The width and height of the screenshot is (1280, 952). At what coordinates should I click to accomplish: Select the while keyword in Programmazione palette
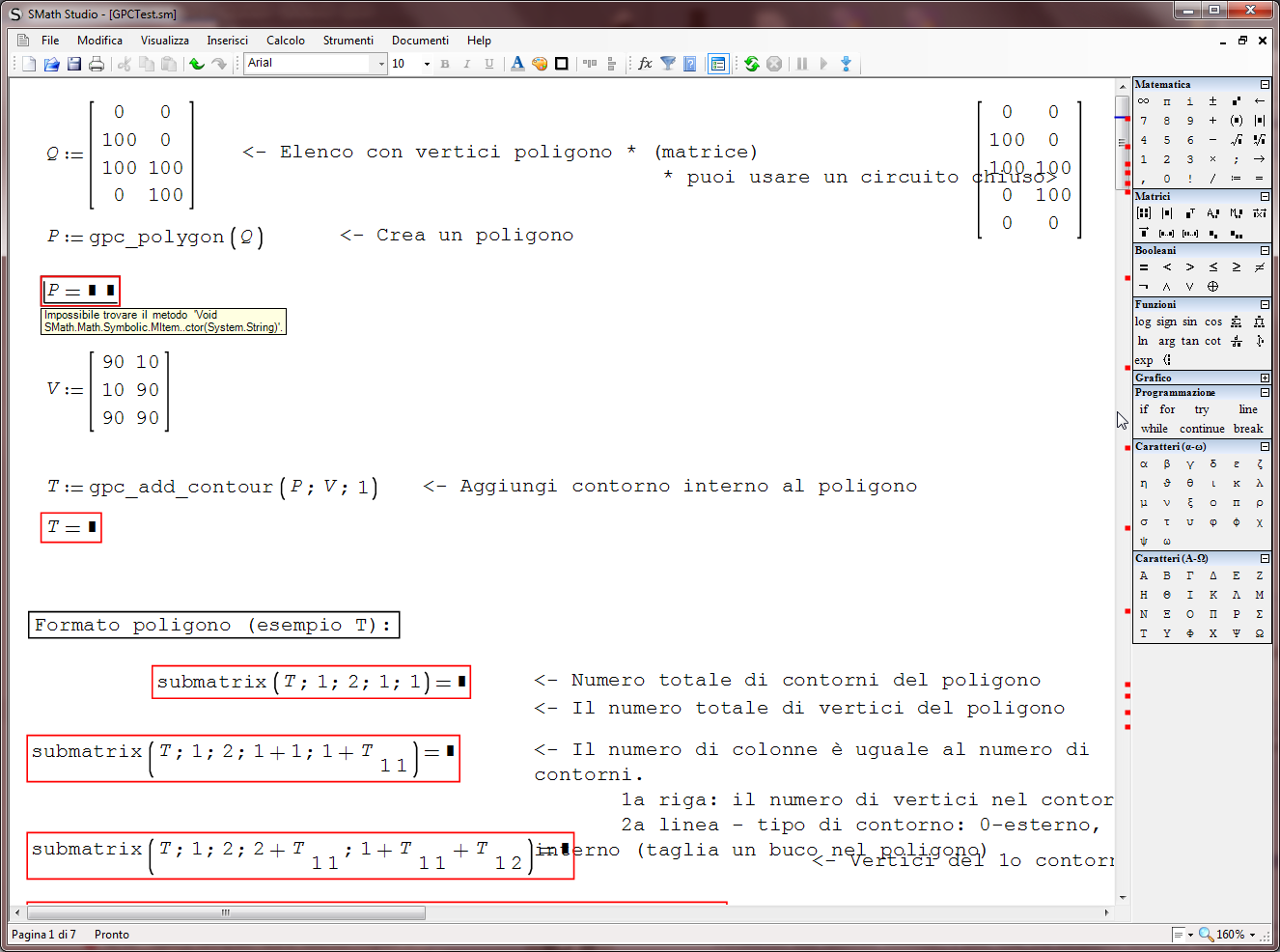pyautogui.click(x=1154, y=428)
